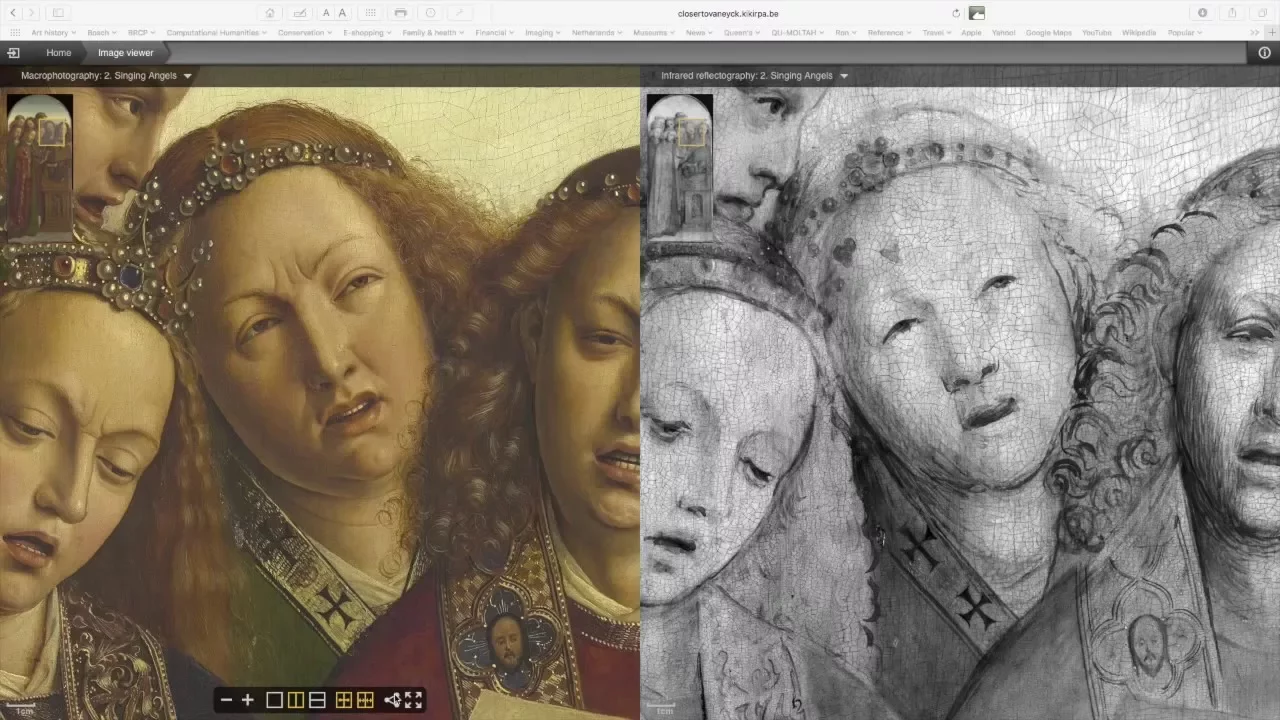
Task: Click the exit icon left of Home
Action: [13, 52]
